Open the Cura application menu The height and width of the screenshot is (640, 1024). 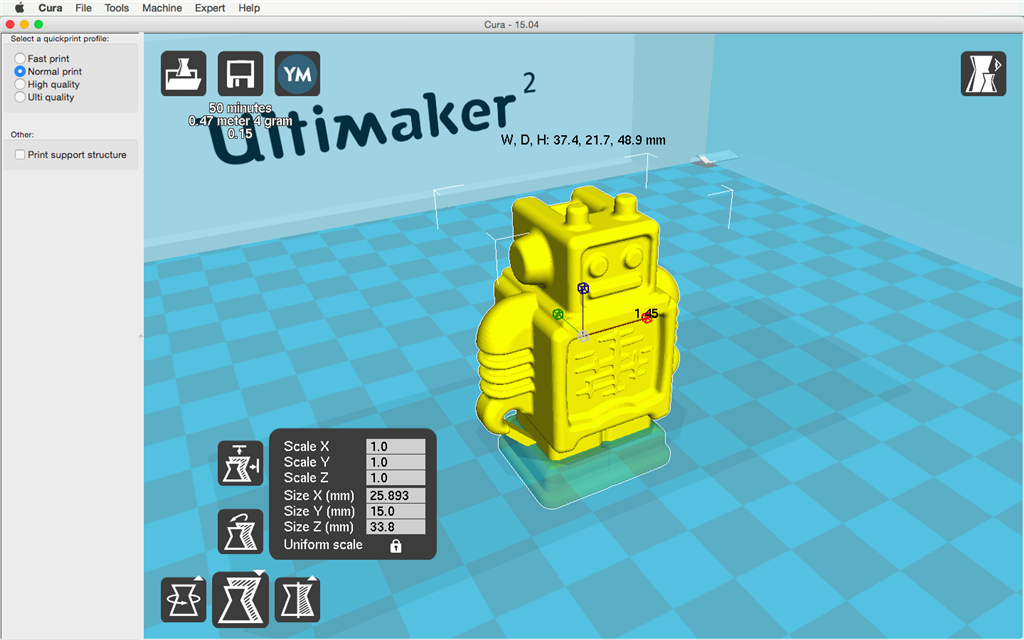50,8
